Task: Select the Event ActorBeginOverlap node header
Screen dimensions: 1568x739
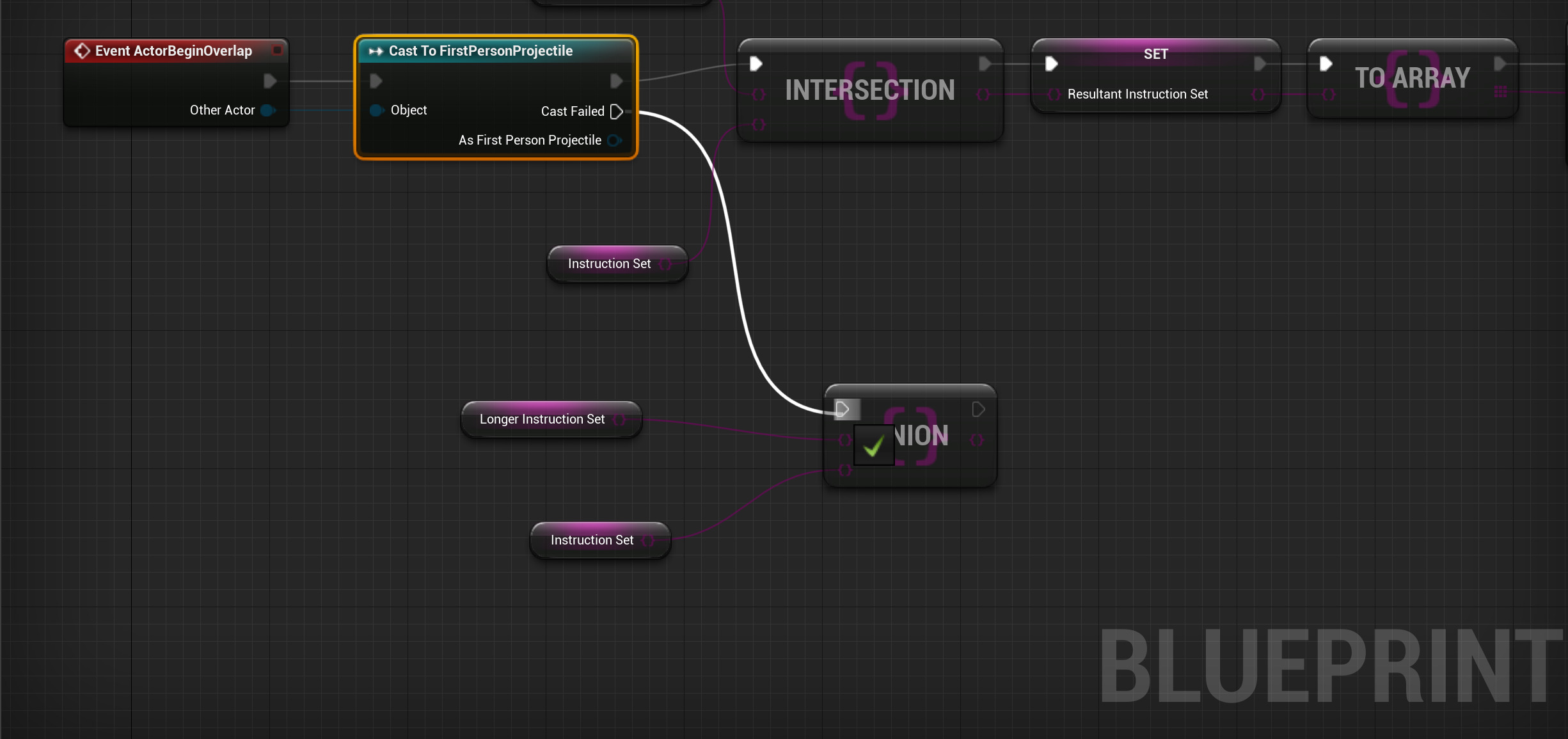Action: pyautogui.click(x=173, y=51)
